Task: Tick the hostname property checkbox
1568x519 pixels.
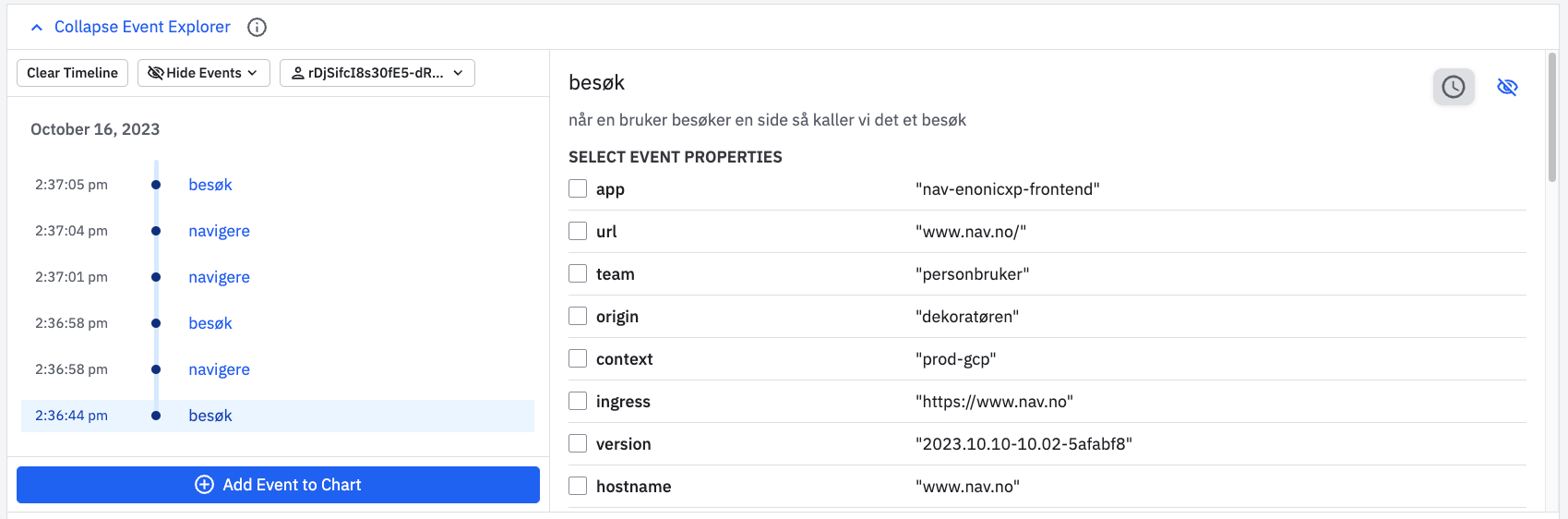Action: 578,487
